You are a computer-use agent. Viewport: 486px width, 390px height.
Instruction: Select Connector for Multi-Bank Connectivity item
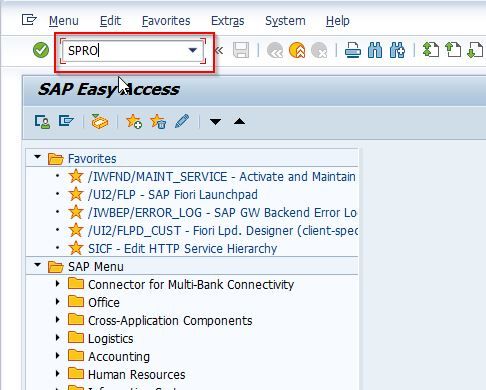pos(191,285)
